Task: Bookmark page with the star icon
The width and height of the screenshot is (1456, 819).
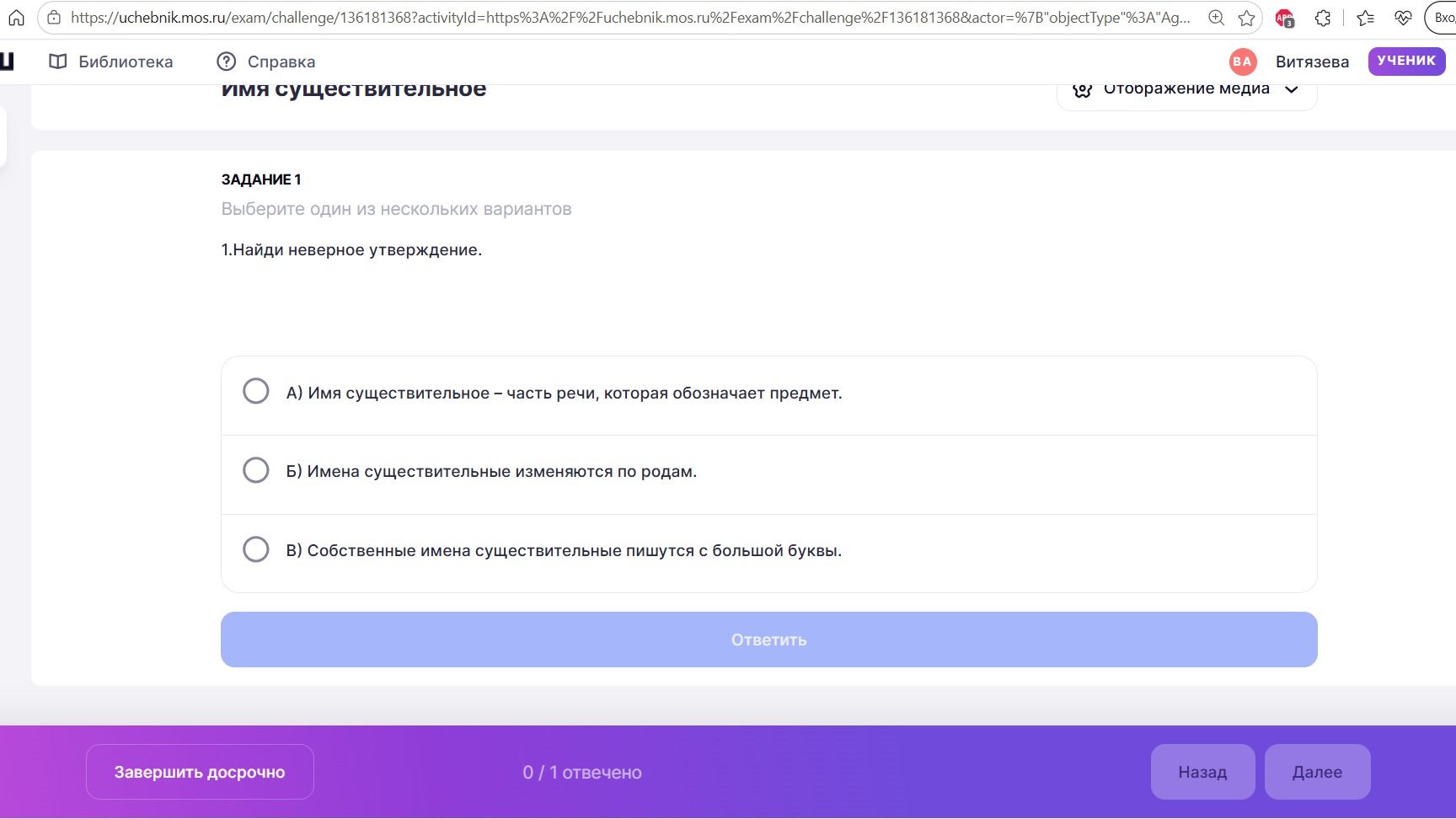Action: tap(1246, 17)
